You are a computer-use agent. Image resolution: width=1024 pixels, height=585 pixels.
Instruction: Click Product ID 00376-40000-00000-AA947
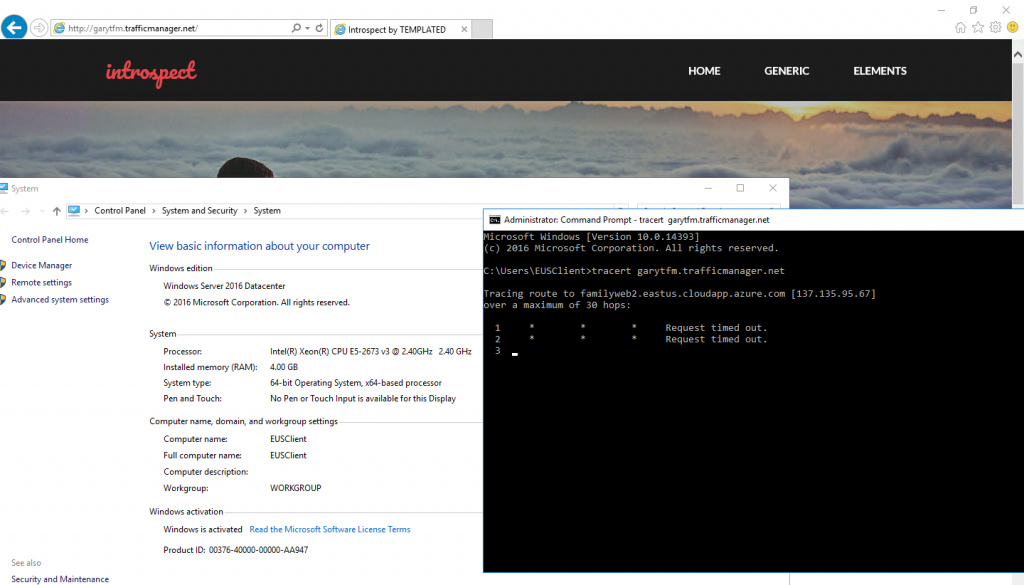pyautogui.click(x=236, y=550)
